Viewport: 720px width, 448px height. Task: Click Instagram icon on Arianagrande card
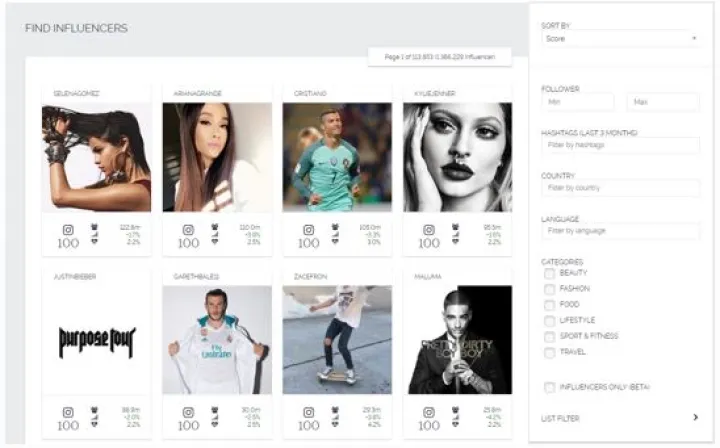[x=188, y=229]
